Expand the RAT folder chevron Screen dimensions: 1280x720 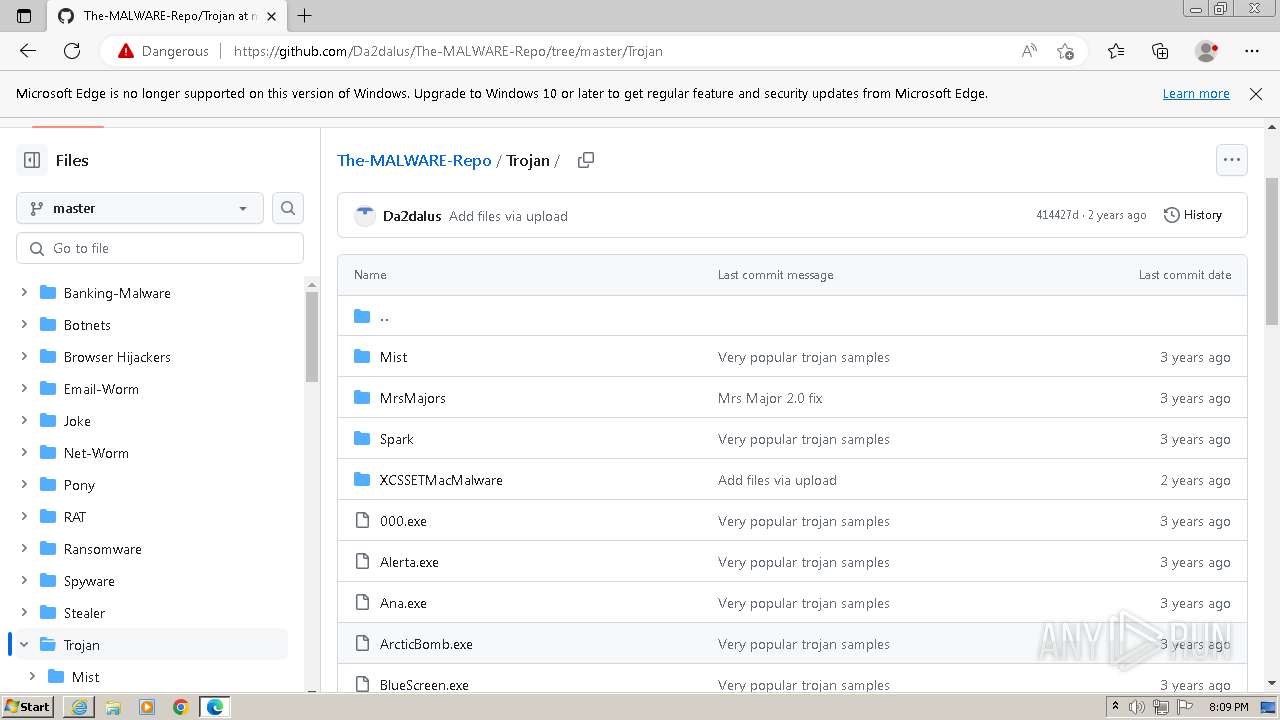click(x=24, y=517)
